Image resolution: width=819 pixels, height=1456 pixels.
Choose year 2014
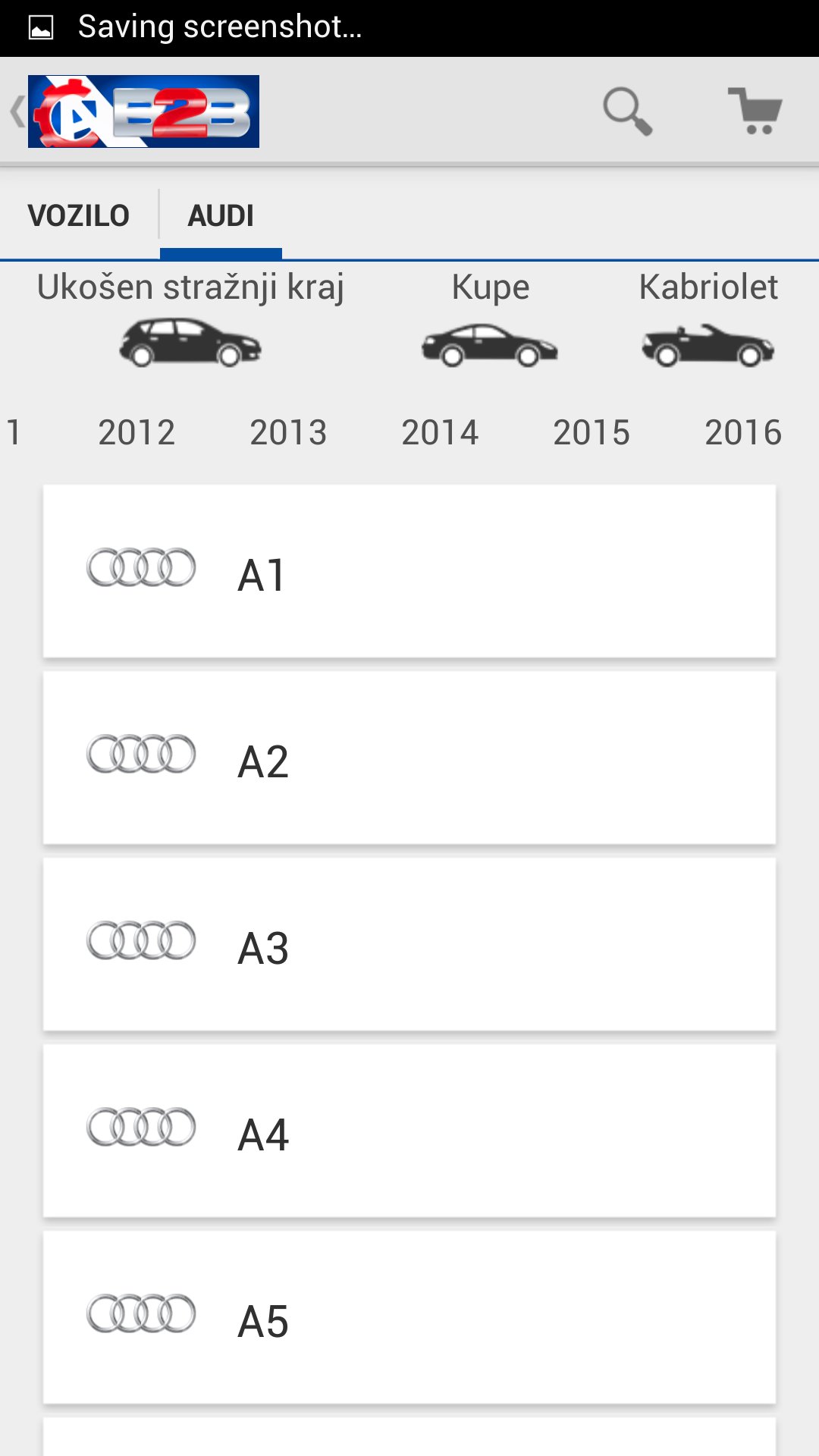coord(440,433)
